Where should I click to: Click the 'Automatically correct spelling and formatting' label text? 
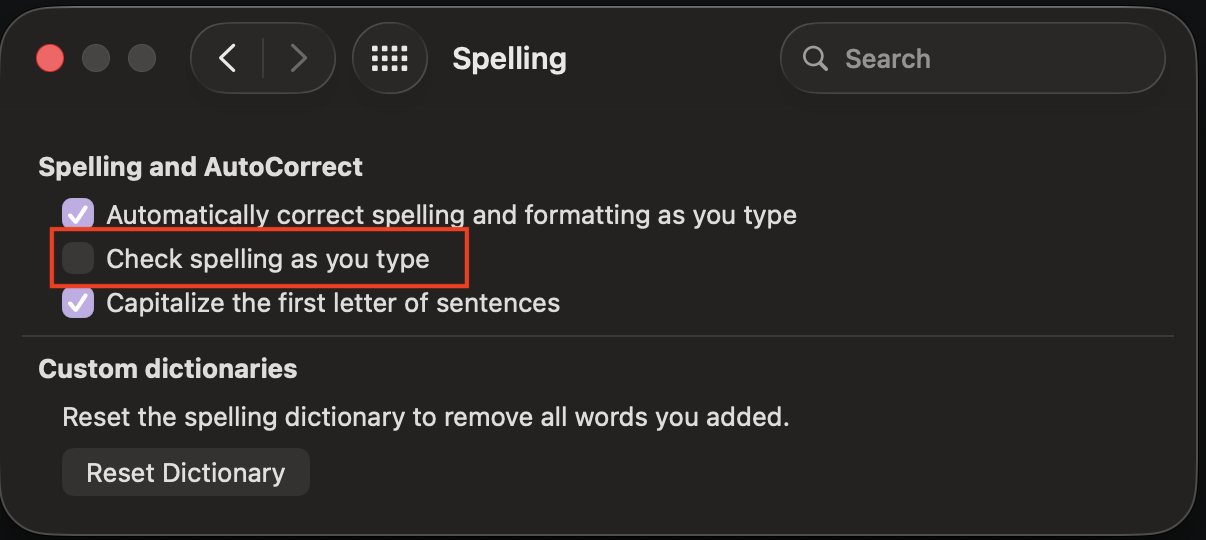(x=451, y=215)
